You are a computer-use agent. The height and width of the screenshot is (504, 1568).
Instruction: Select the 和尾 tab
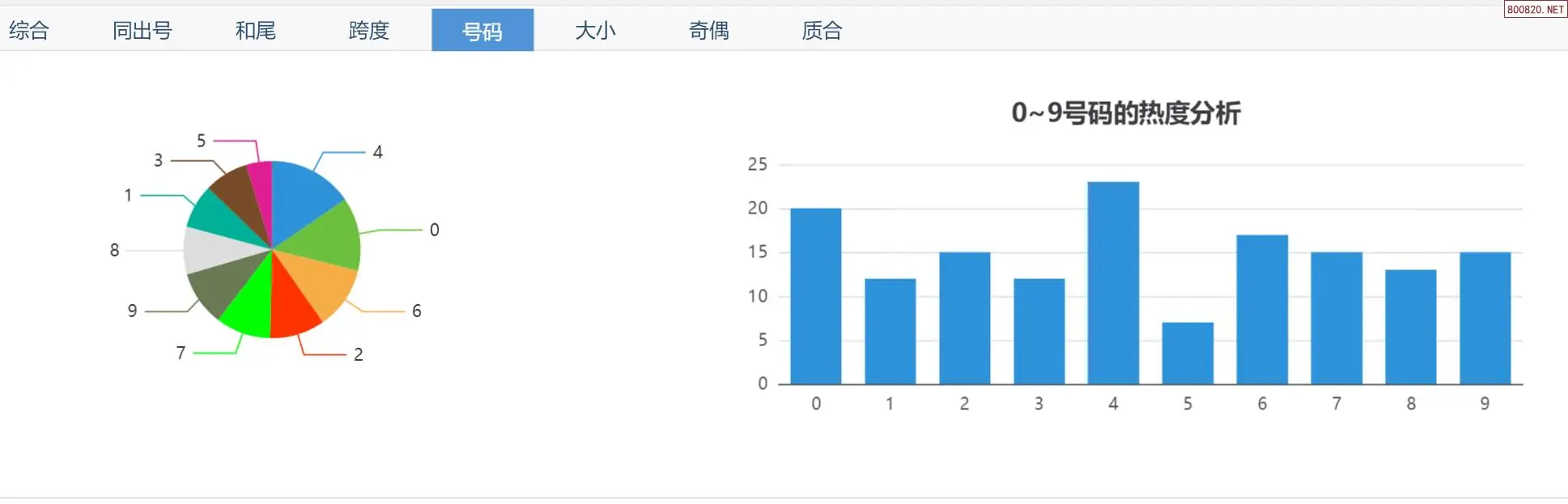point(256,31)
